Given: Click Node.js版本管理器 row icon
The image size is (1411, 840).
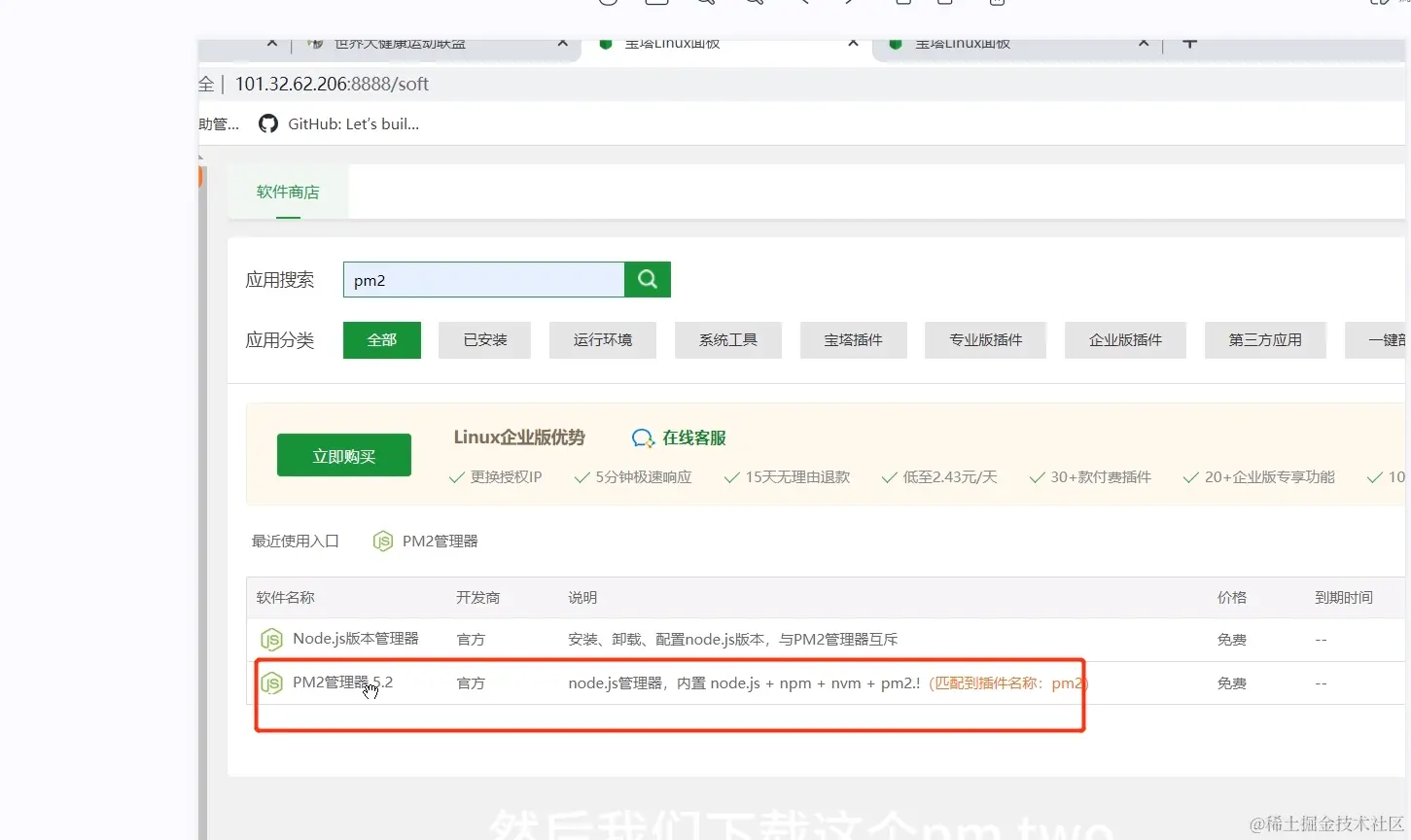Looking at the screenshot, I should click(271, 640).
